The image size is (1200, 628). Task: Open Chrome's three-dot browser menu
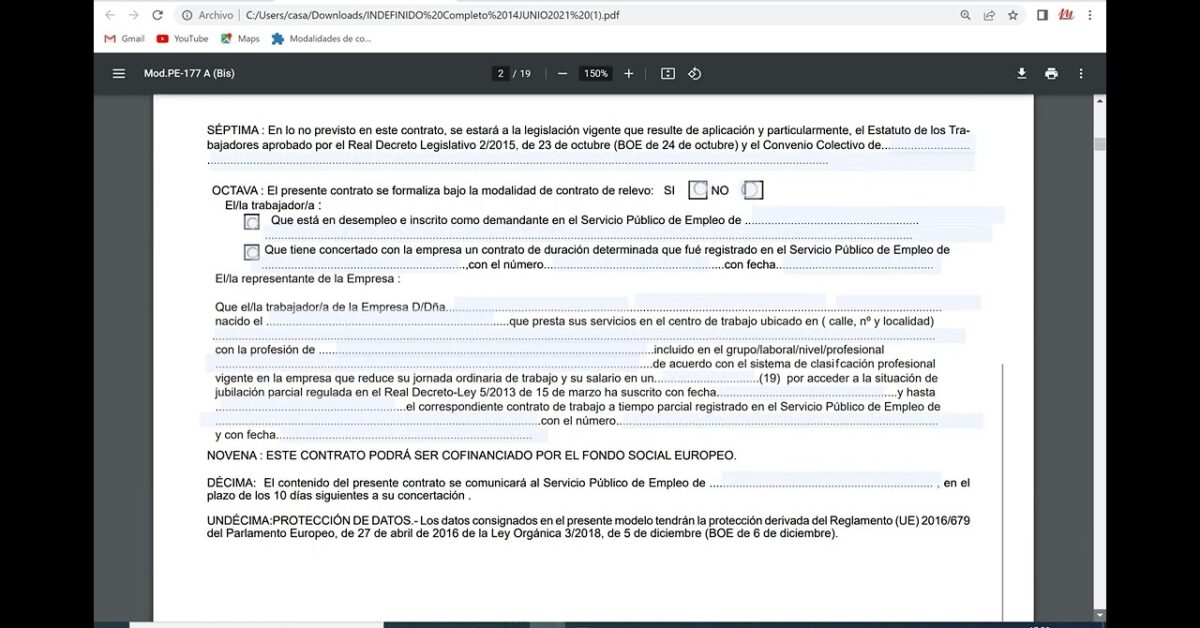click(x=1089, y=15)
